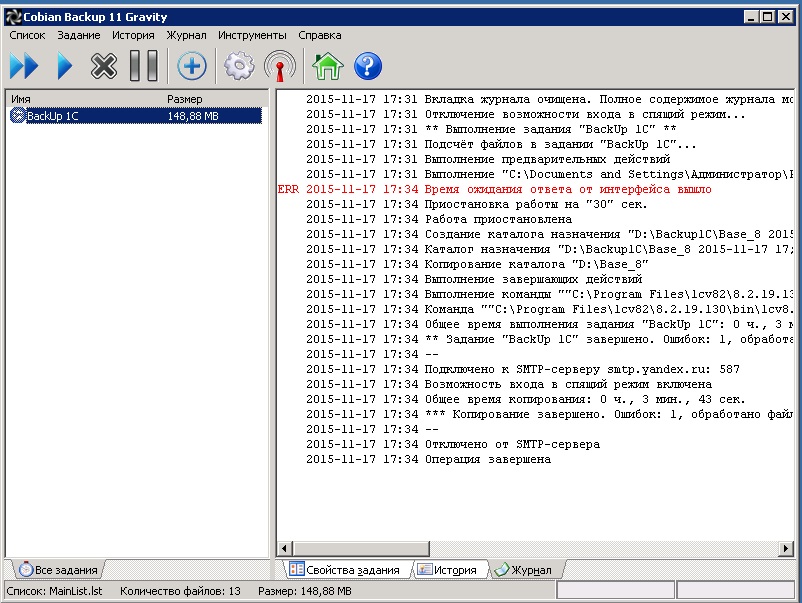This screenshot has height=603, width=802.
Task: Click the red ERR log line
Action: click(494, 189)
